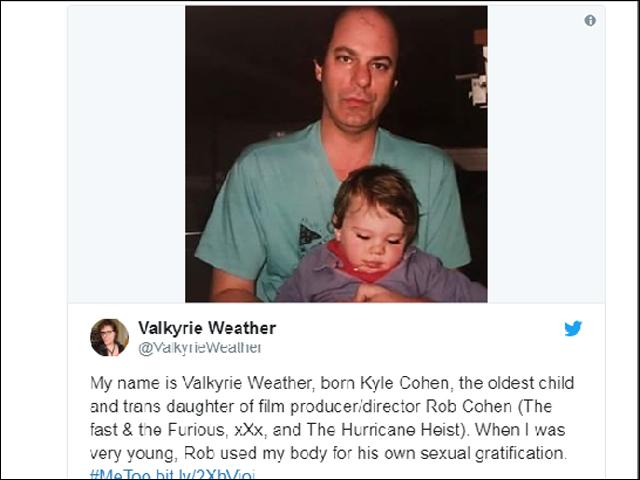This screenshot has width=640, height=480.
Task: Click the words "the oldest child" in the tweet
Action: pos(513,385)
